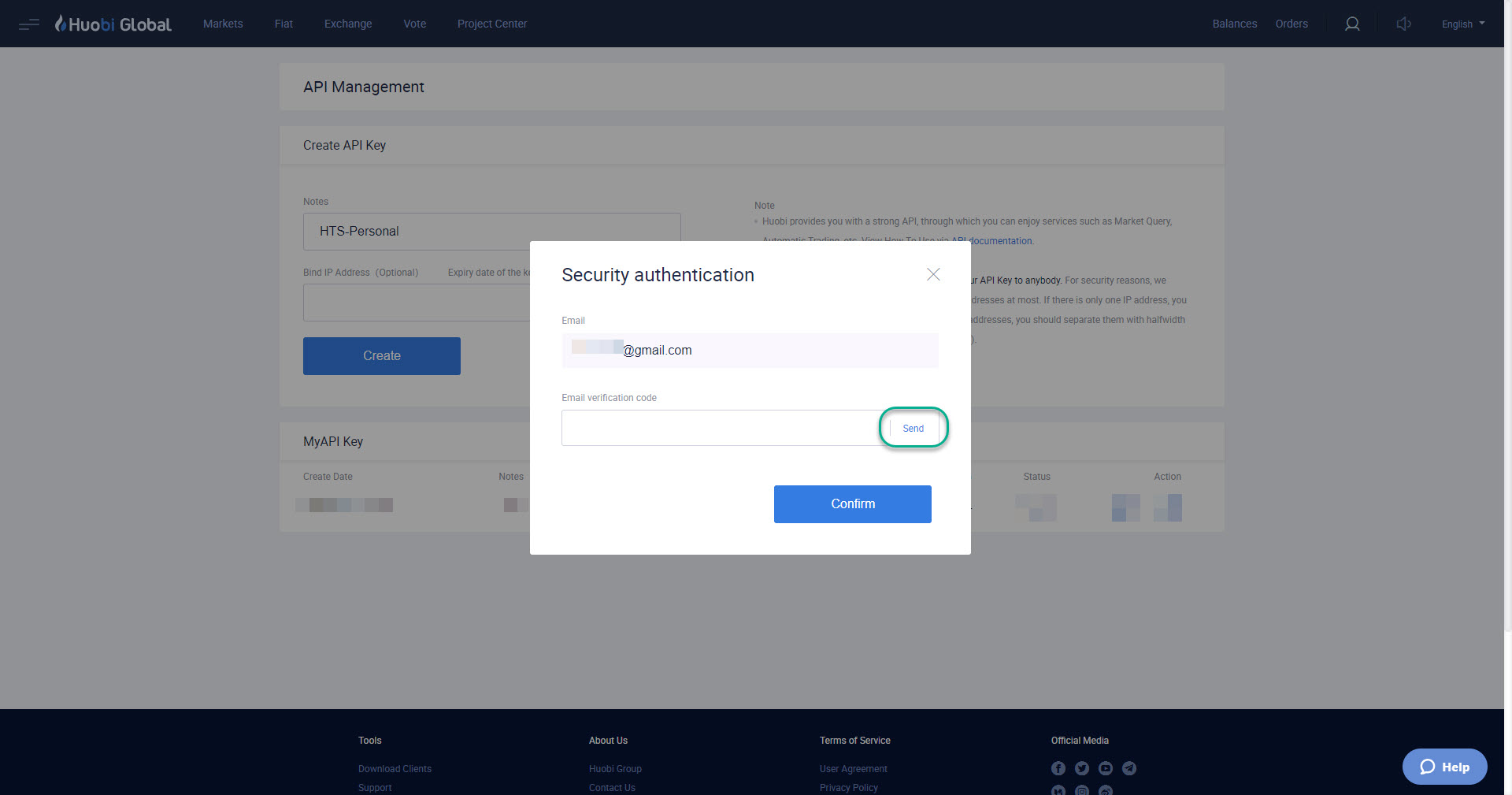Open Huobi's Telegram icon

coord(1128,768)
